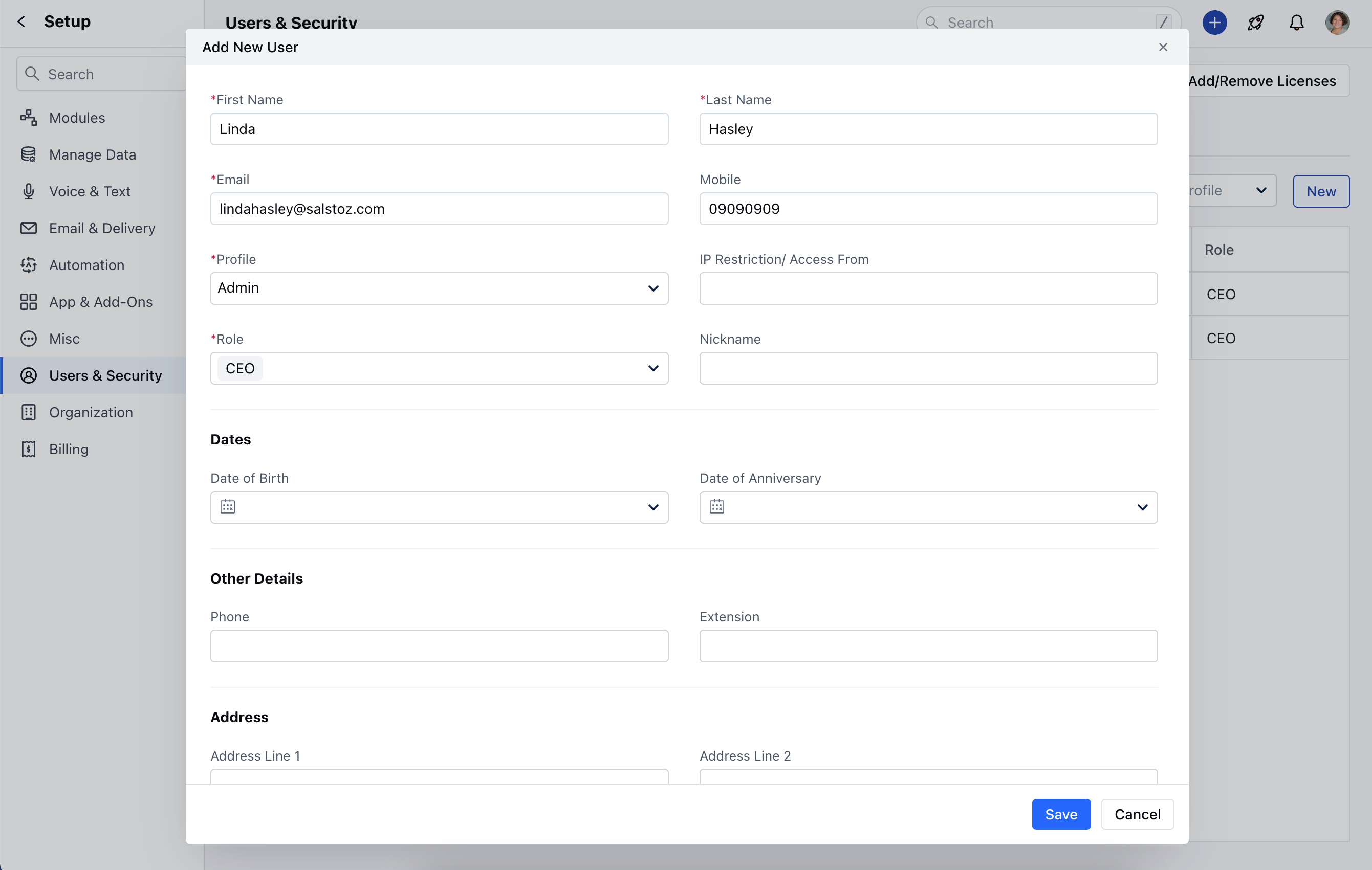Open the Date of Anniversary dropdown chevron
The width and height of the screenshot is (1372, 870).
click(1142, 507)
